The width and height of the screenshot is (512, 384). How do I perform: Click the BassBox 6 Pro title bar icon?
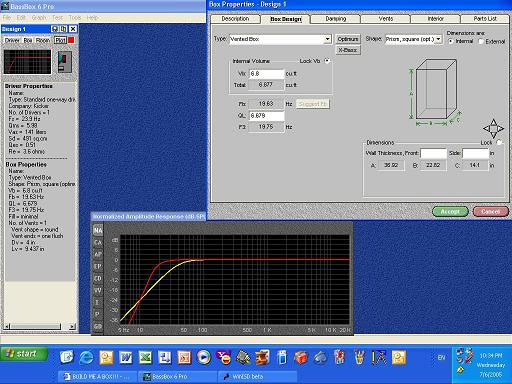(x=5, y=6)
